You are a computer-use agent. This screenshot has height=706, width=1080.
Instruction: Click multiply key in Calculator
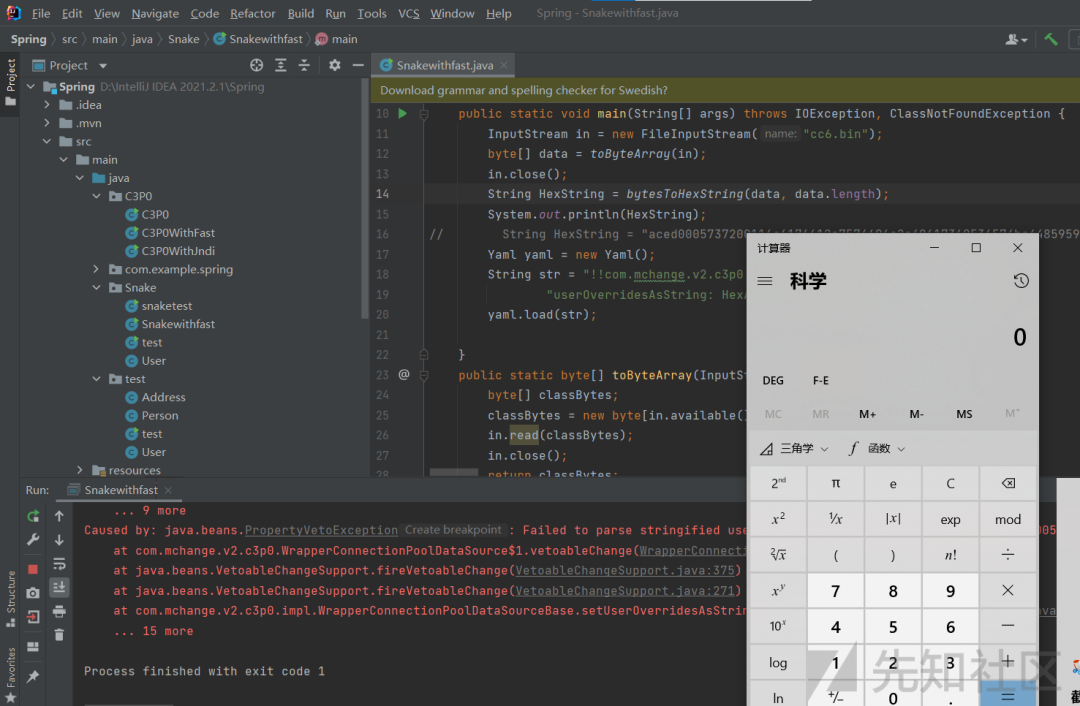1008,590
